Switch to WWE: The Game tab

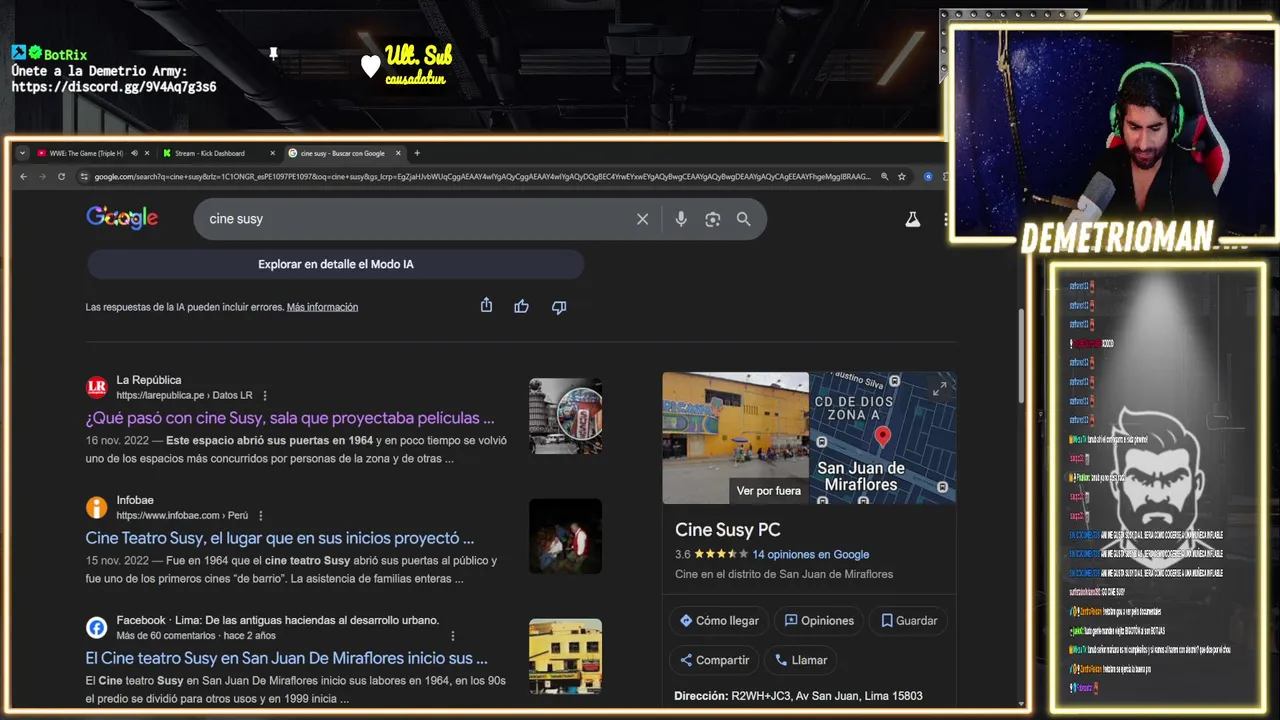click(86, 153)
